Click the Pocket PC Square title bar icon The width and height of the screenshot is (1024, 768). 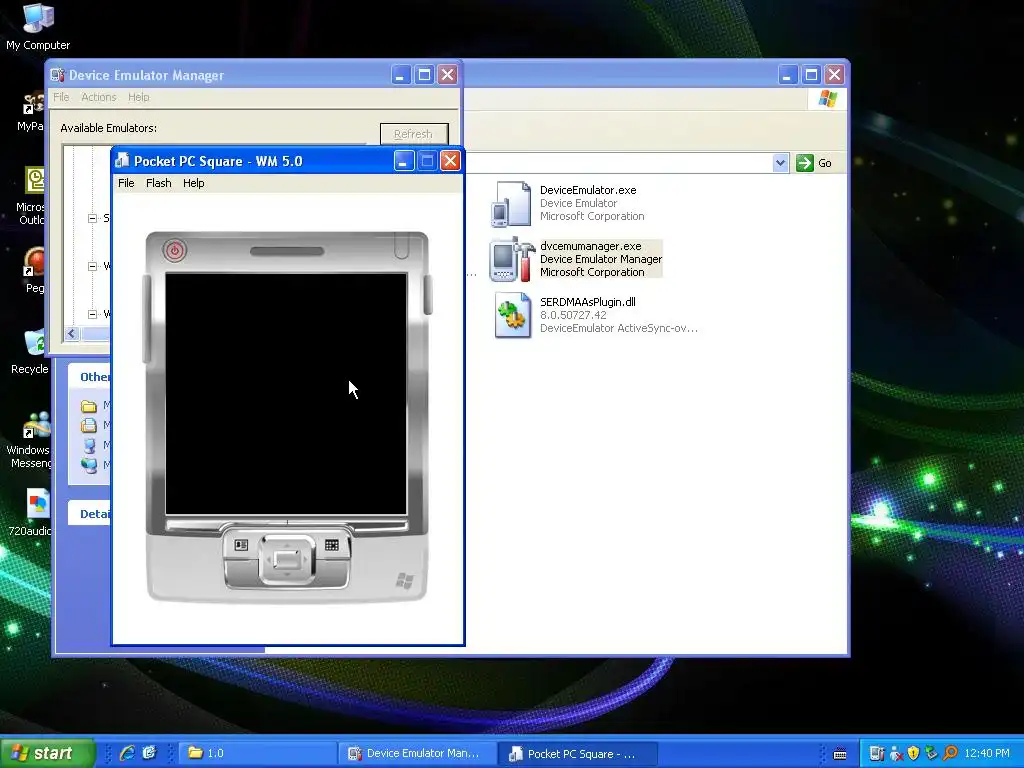tap(122, 161)
